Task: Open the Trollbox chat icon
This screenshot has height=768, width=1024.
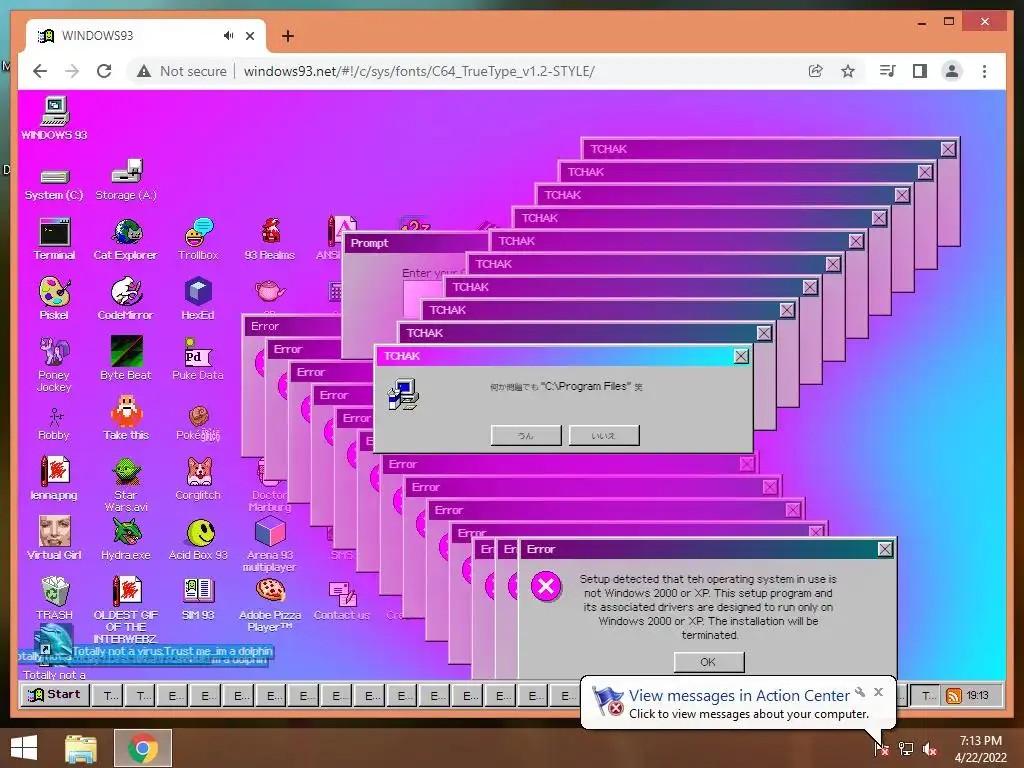Action: point(199,240)
